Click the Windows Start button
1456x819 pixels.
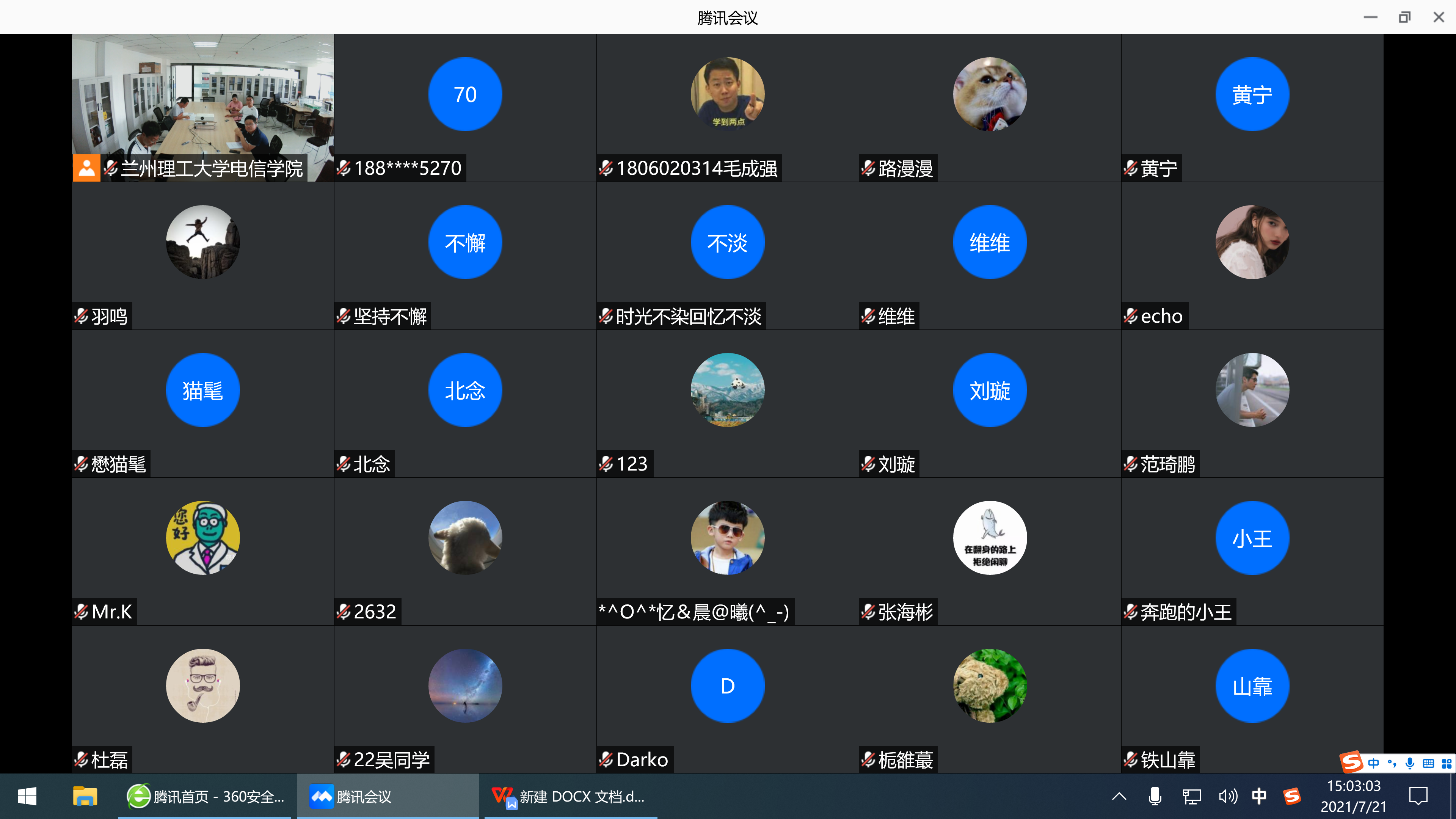tap(27, 796)
